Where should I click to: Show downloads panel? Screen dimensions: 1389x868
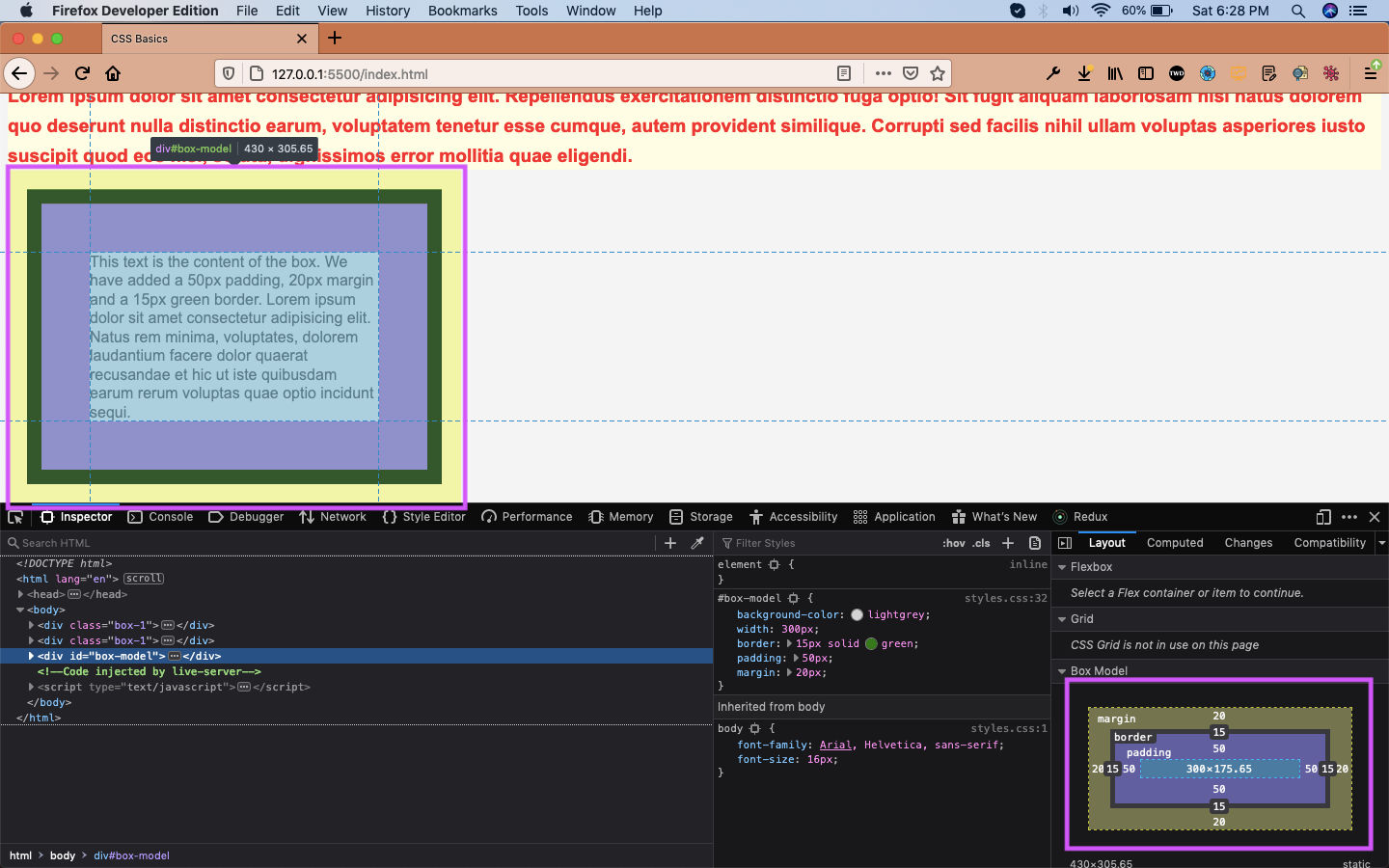point(1084,73)
